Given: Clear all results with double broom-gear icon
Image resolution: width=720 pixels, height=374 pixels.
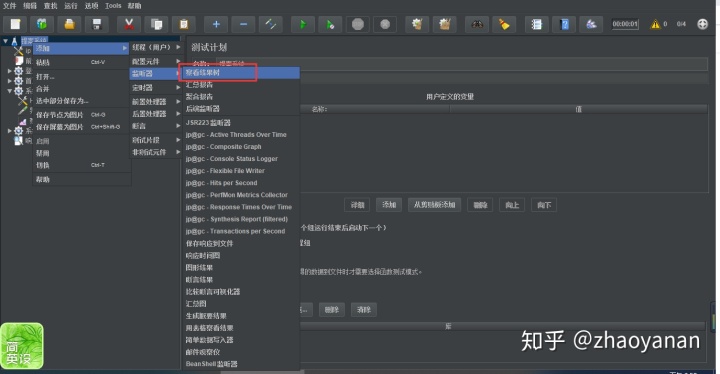Looking at the screenshot, I should 444,24.
